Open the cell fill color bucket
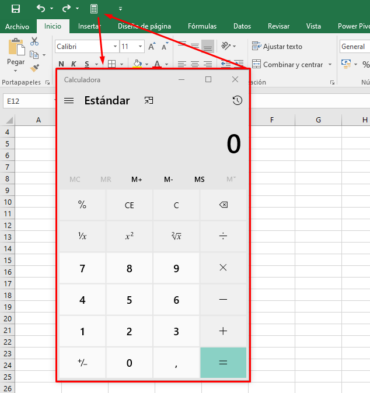The image size is (370, 393). (x=137, y=64)
